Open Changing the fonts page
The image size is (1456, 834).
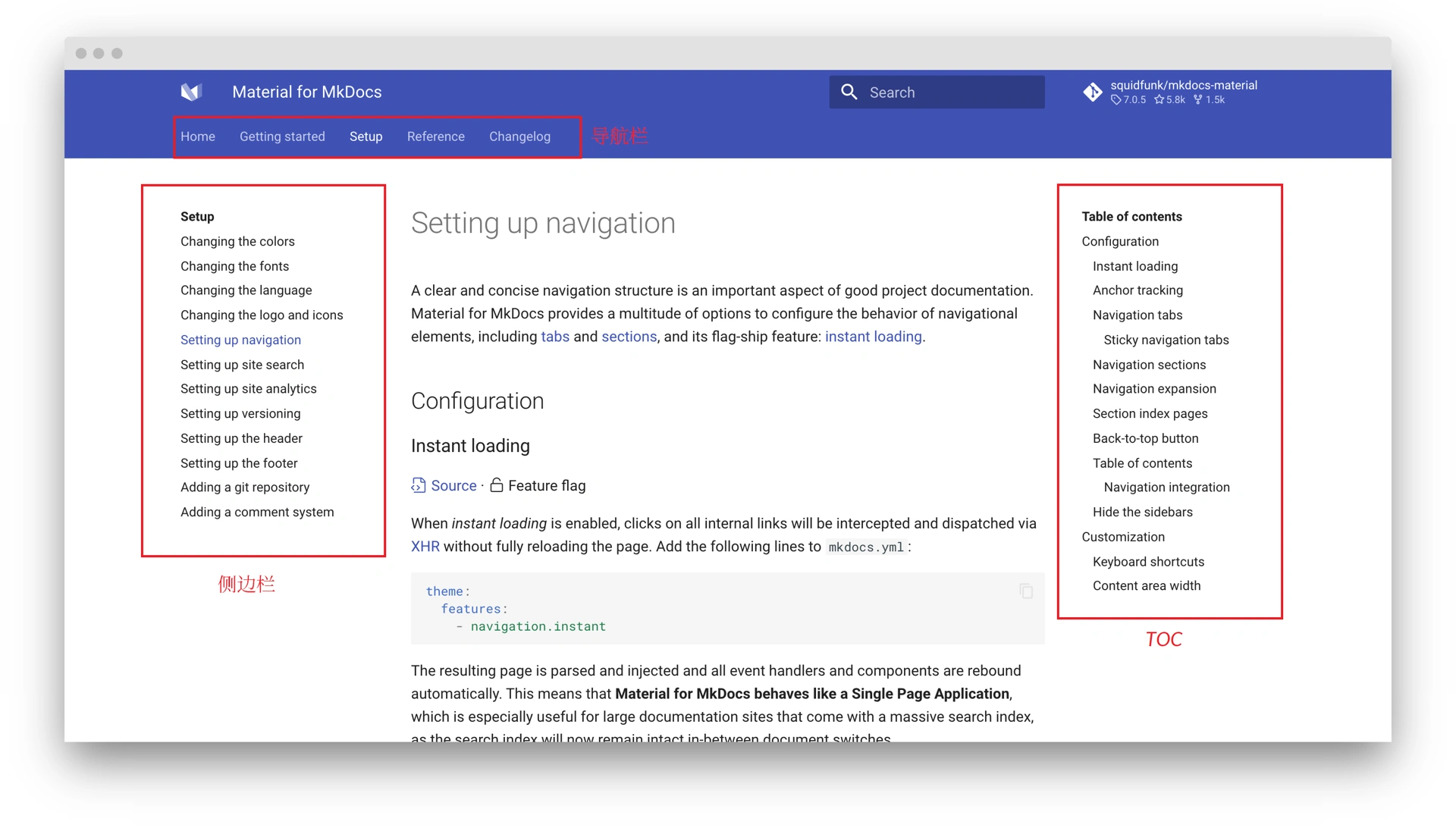(234, 266)
